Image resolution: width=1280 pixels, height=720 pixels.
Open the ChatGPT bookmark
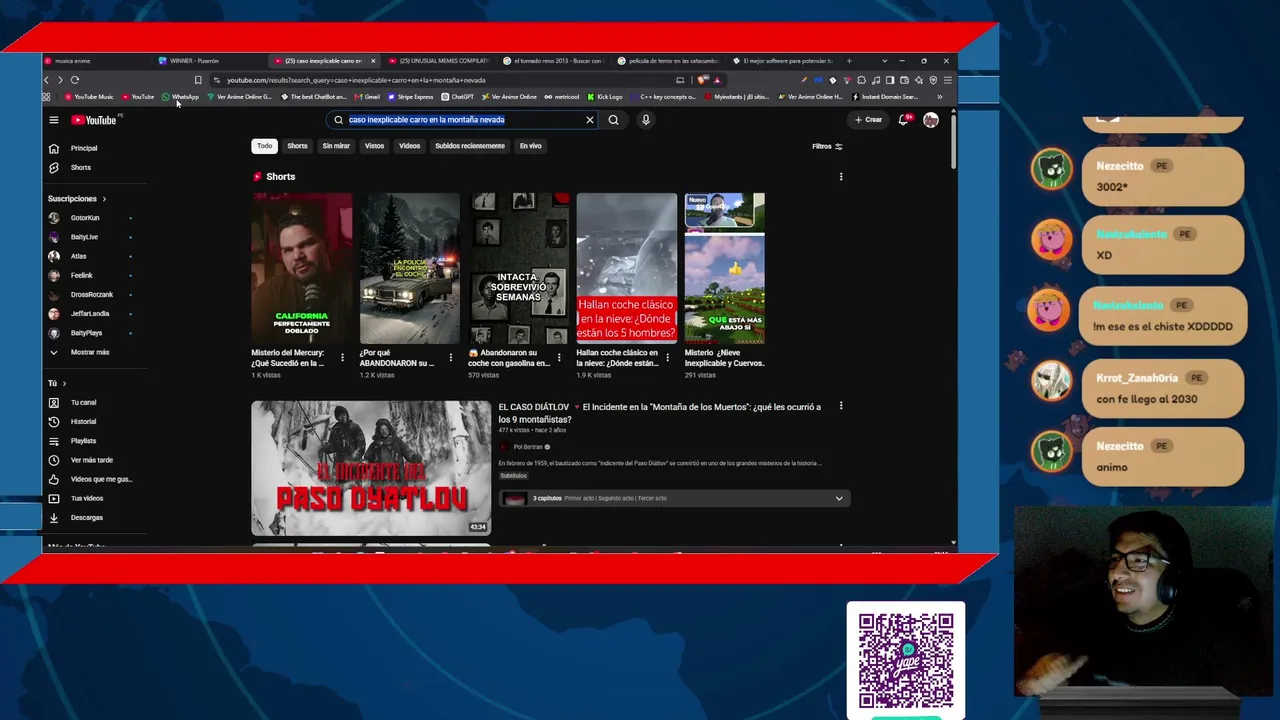point(458,97)
